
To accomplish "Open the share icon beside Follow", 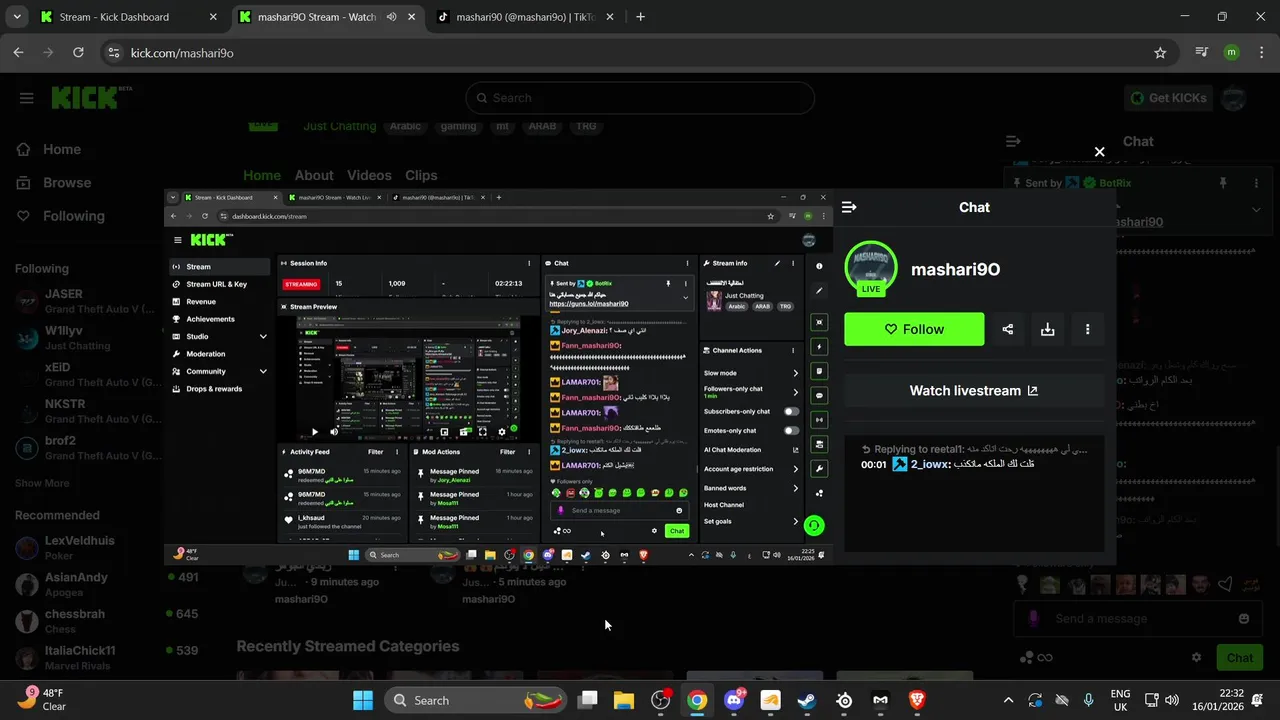I will click(1007, 329).
